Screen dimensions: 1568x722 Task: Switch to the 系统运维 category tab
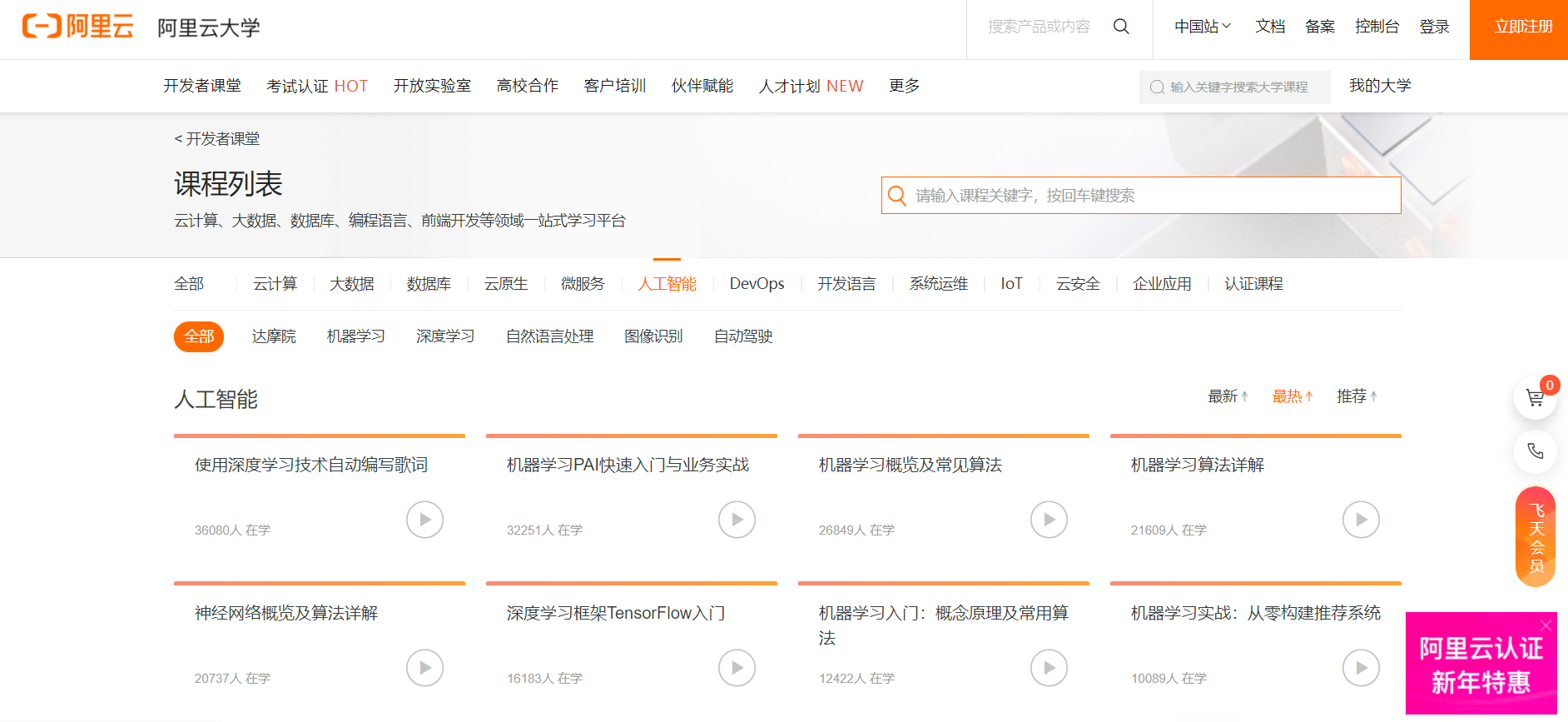point(938,284)
